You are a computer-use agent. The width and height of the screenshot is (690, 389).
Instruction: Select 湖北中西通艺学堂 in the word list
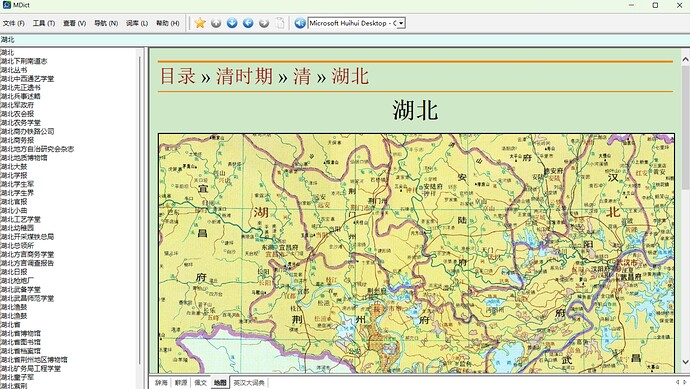[x=27, y=79]
